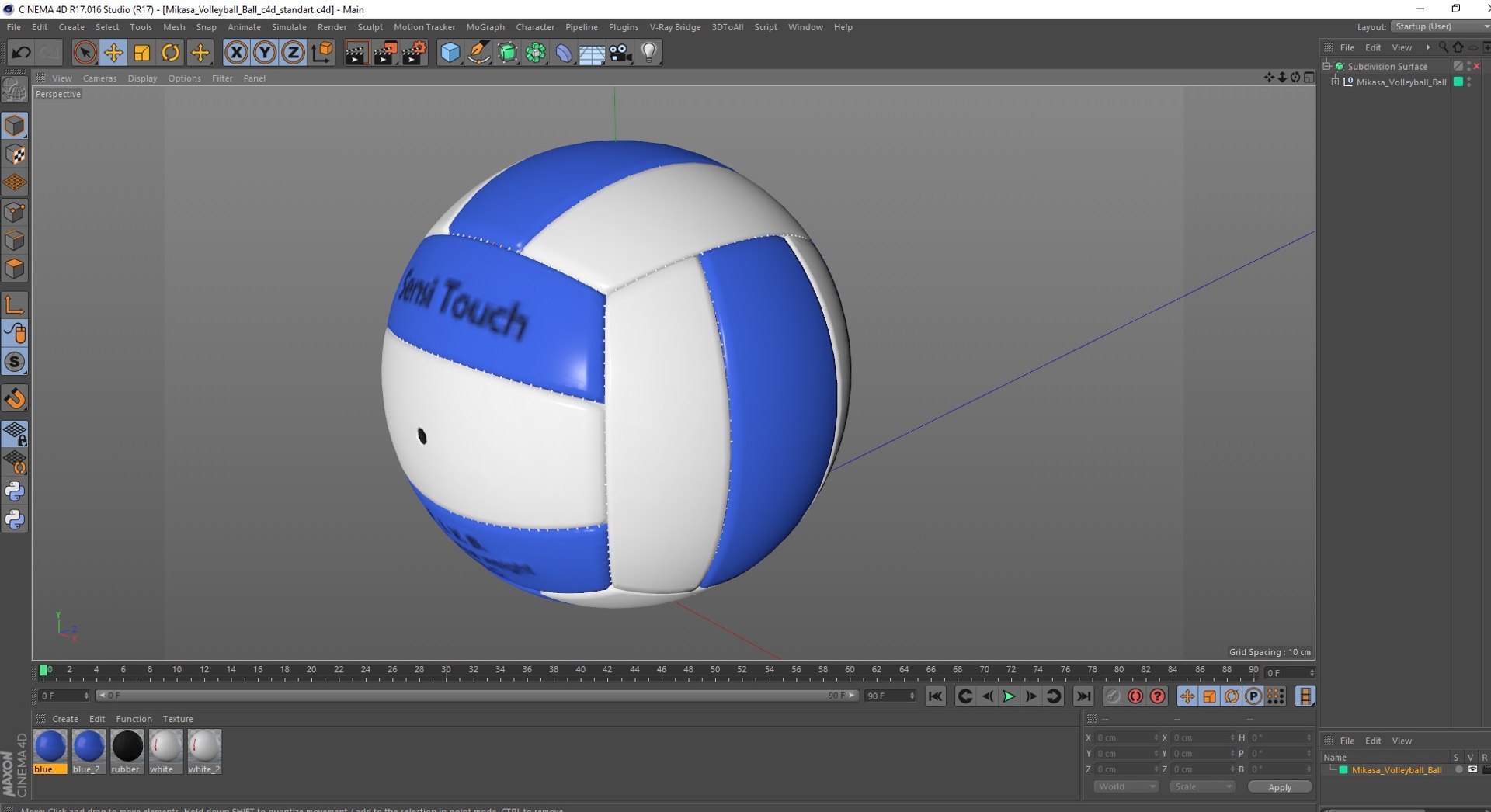This screenshot has height=812, width=1491.
Task: Open the World coordinate system dropdown
Action: 1126,786
